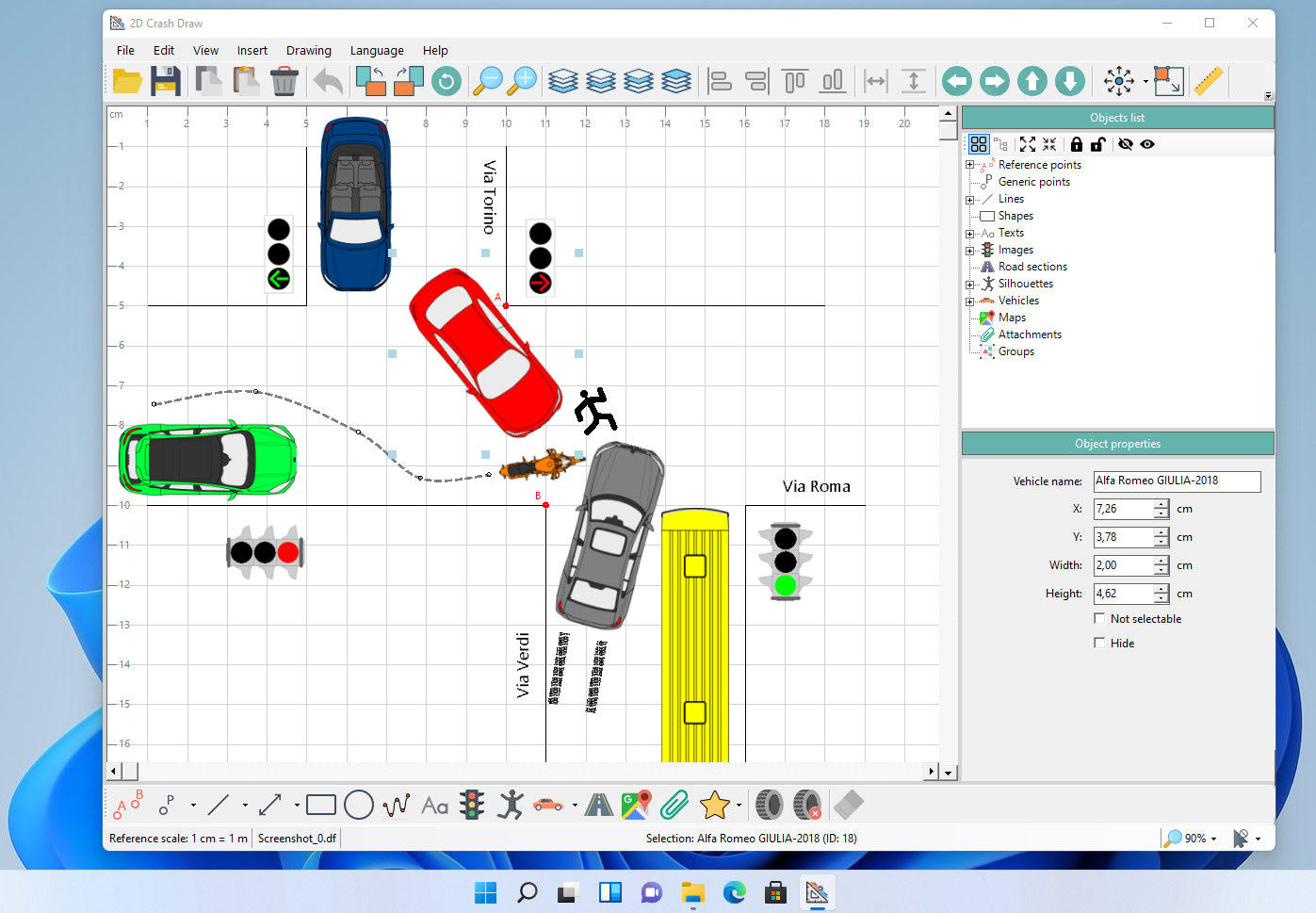Image resolution: width=1316 pixels, height=913 pixels.
Task: Click the Vehicle name input field
Action: click(1176, 481)
